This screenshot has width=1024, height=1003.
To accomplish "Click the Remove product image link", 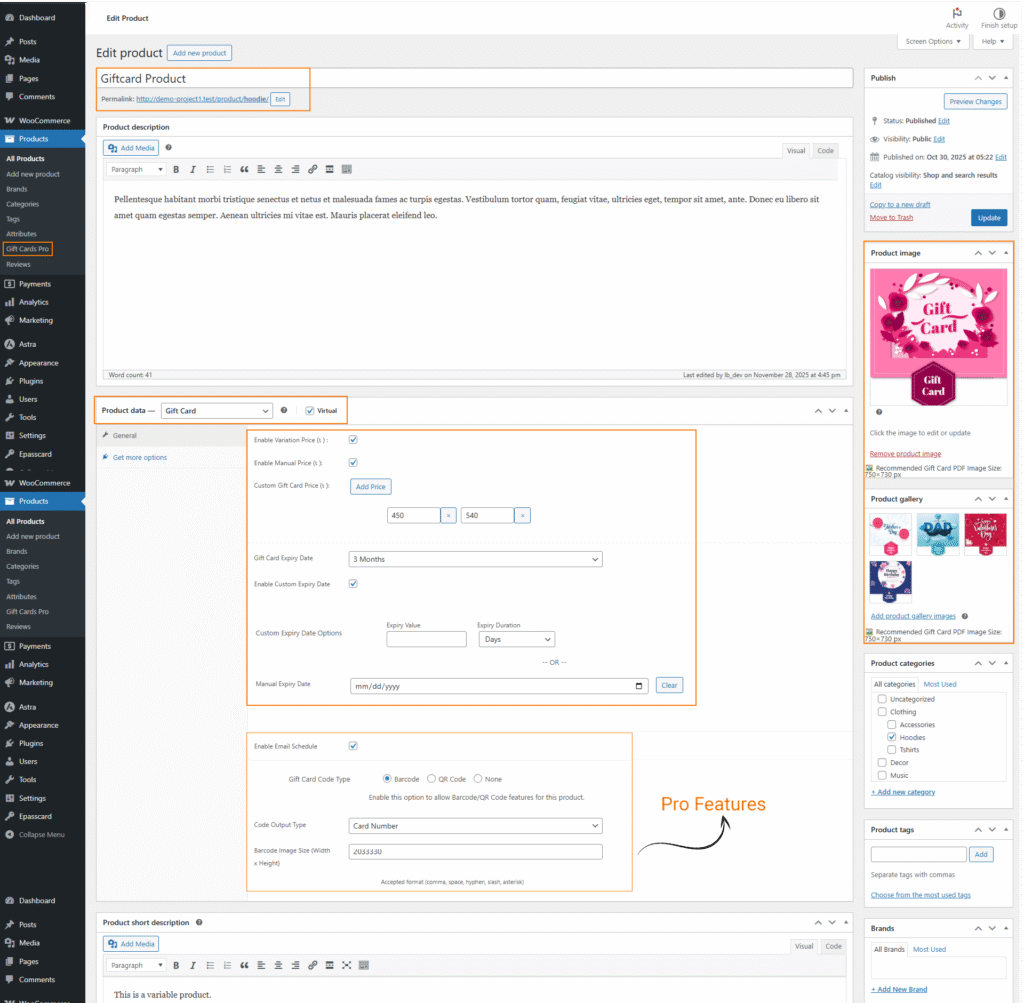I will point(905,454).
